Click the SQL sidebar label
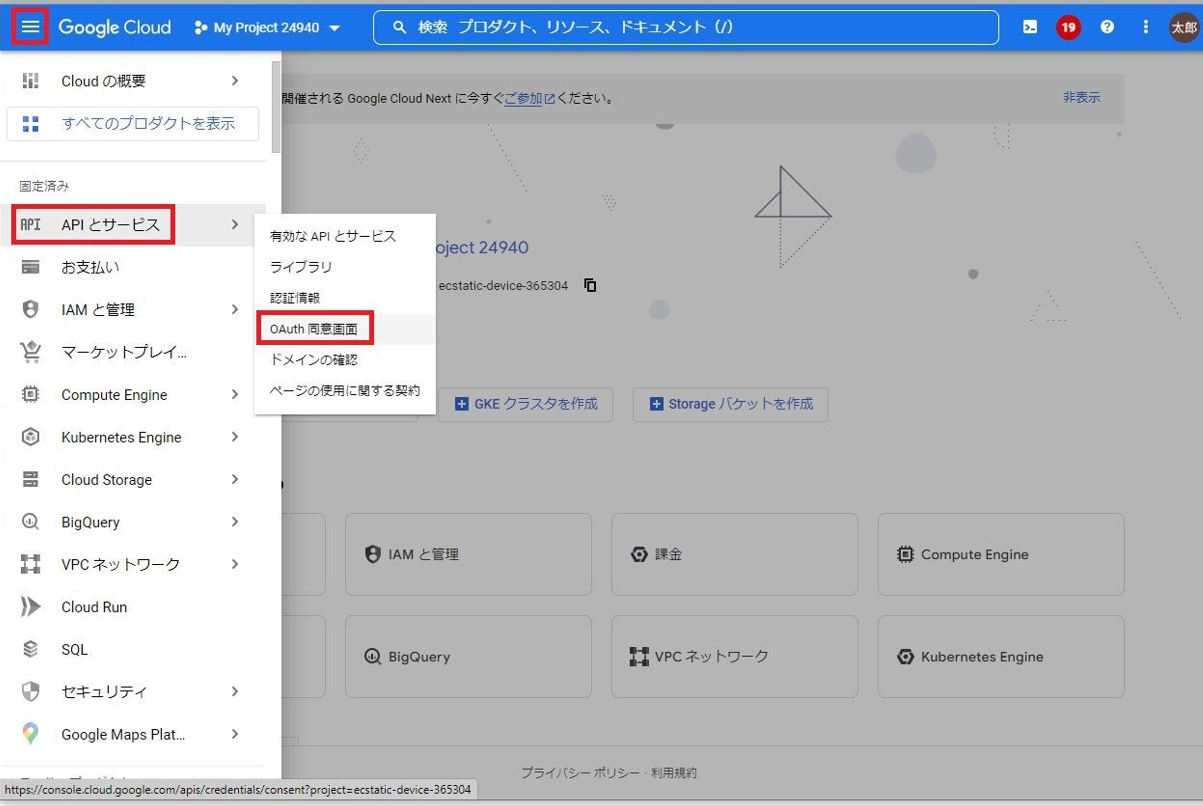The image size is (1203, 806). 75,650
